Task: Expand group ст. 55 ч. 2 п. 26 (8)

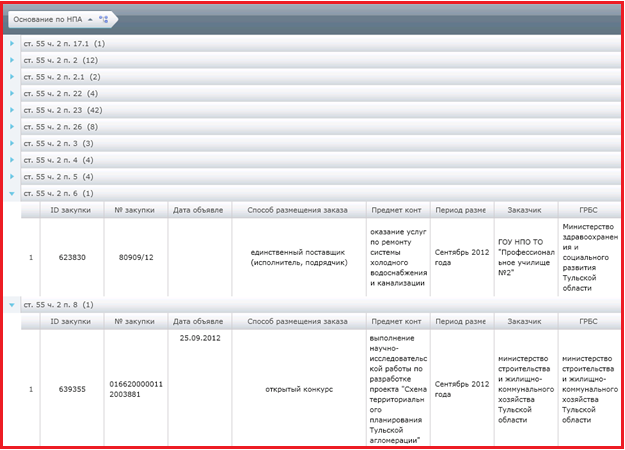Action: tap(12, 127)
